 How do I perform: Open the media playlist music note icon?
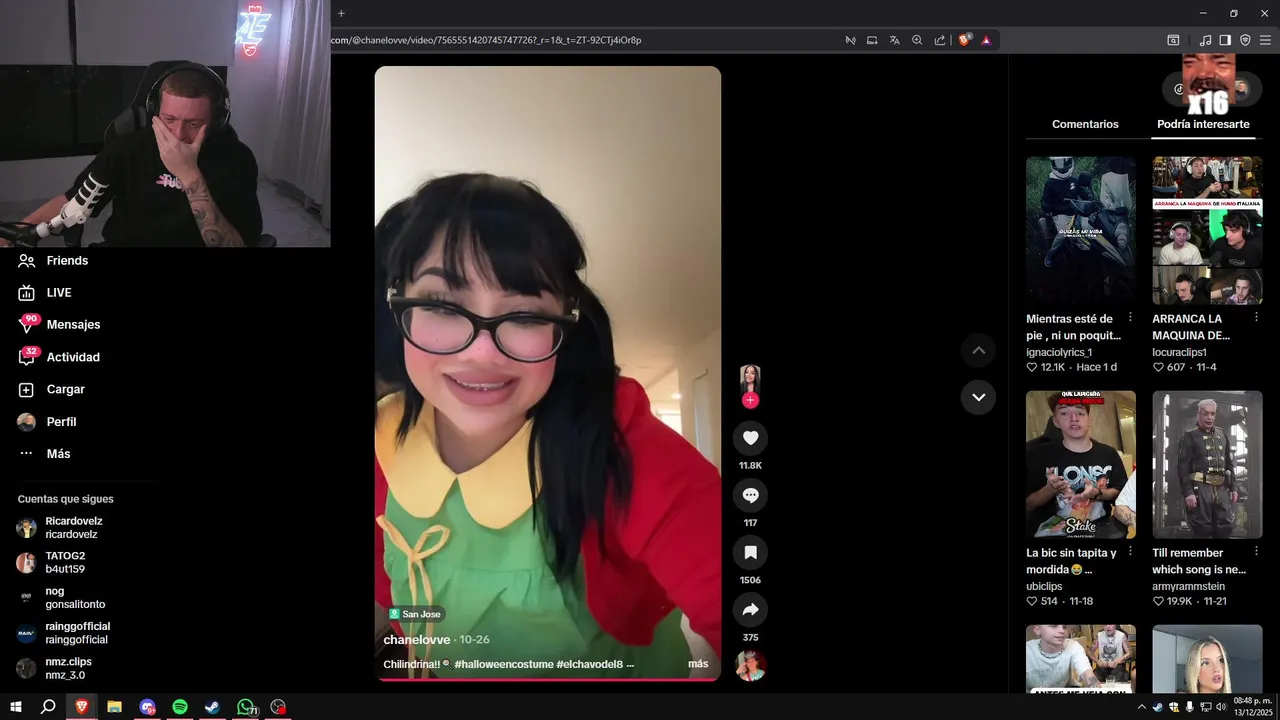(1205, 40)
